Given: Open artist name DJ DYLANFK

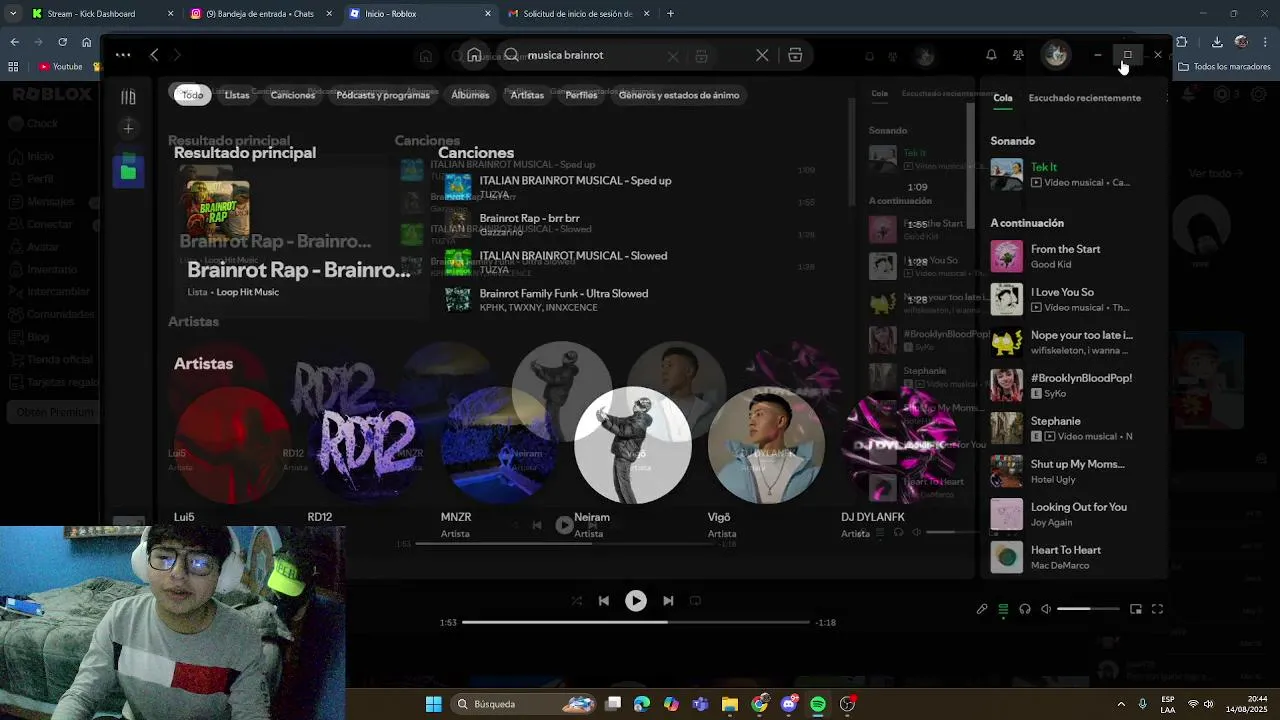Looking at the screenshot, I should pyautogui.click(x=873, y=517).
